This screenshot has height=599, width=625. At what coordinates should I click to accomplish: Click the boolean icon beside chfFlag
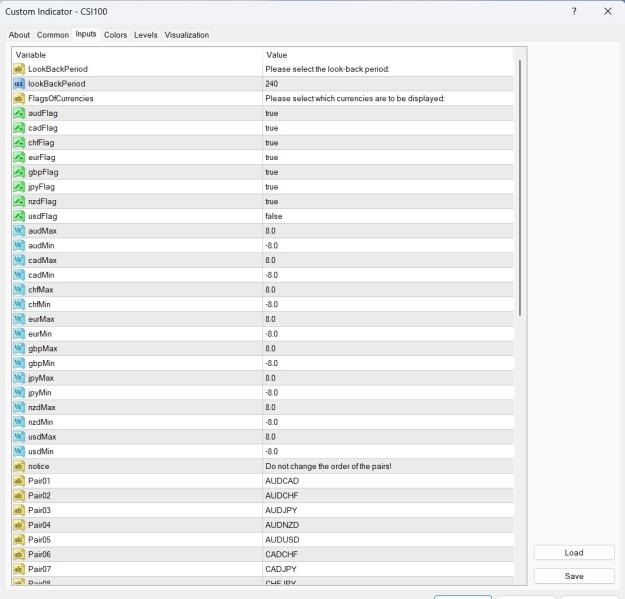(19, 143)
